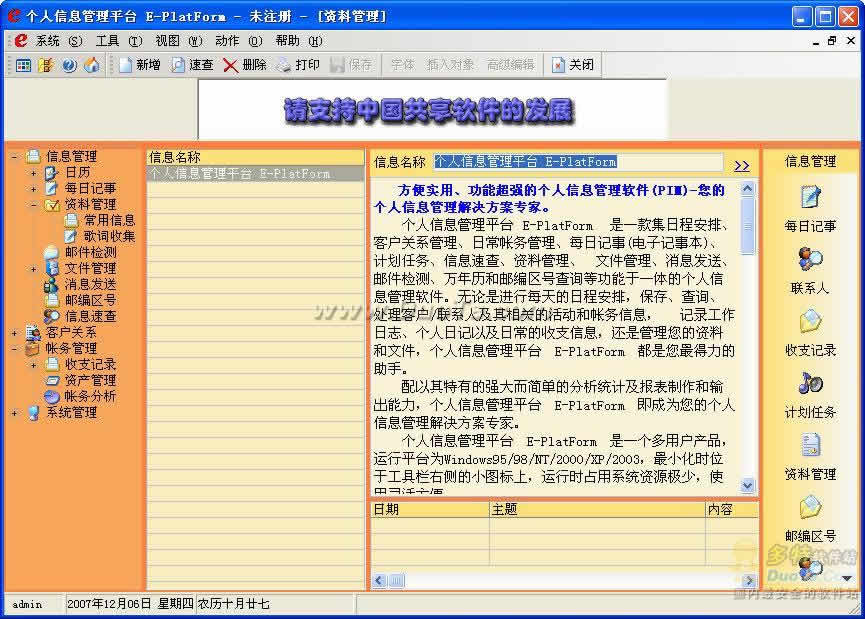The height and width of the screenshot is (619, 865).
Task: Open the 帮助(H) menu
Action: [298, 41]
